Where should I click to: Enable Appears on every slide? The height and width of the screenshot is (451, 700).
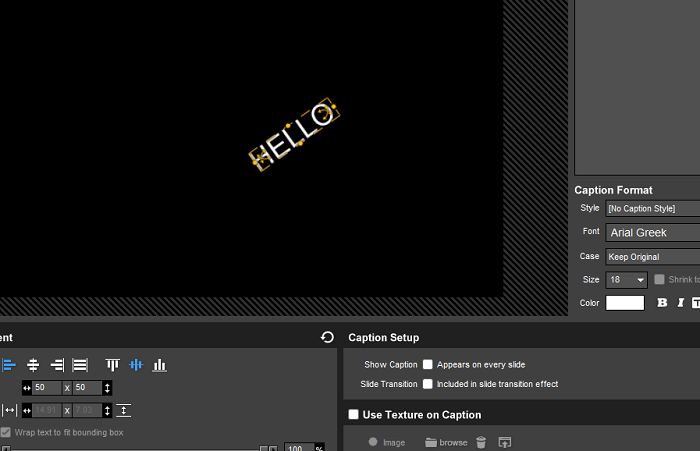click(x=428, y=364)
